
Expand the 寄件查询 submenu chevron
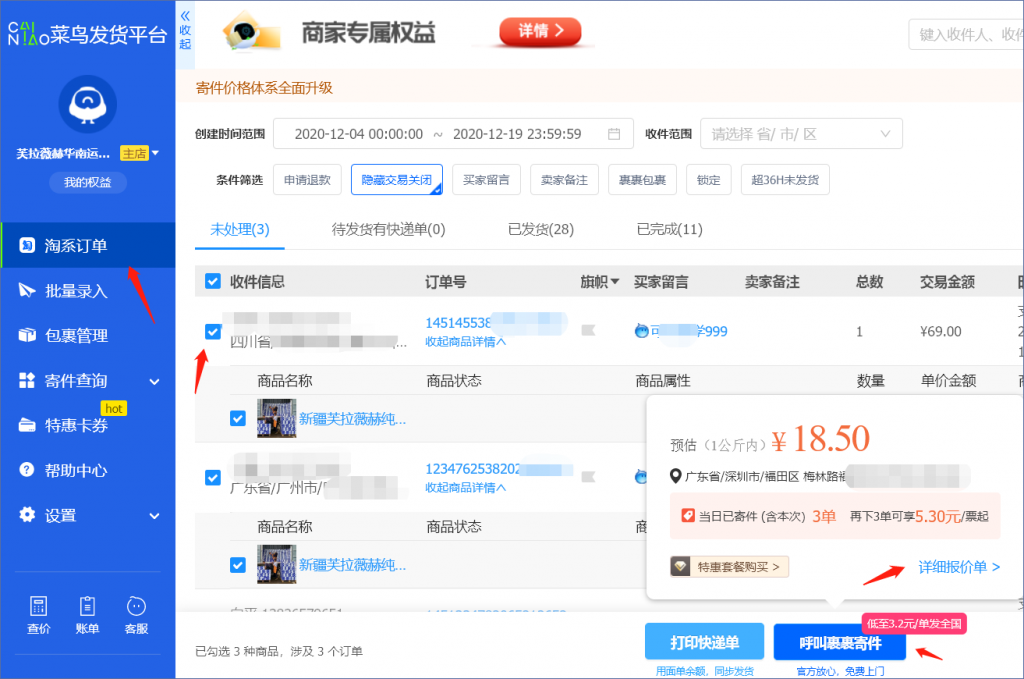pyautogui.click(x=155, y=381)
